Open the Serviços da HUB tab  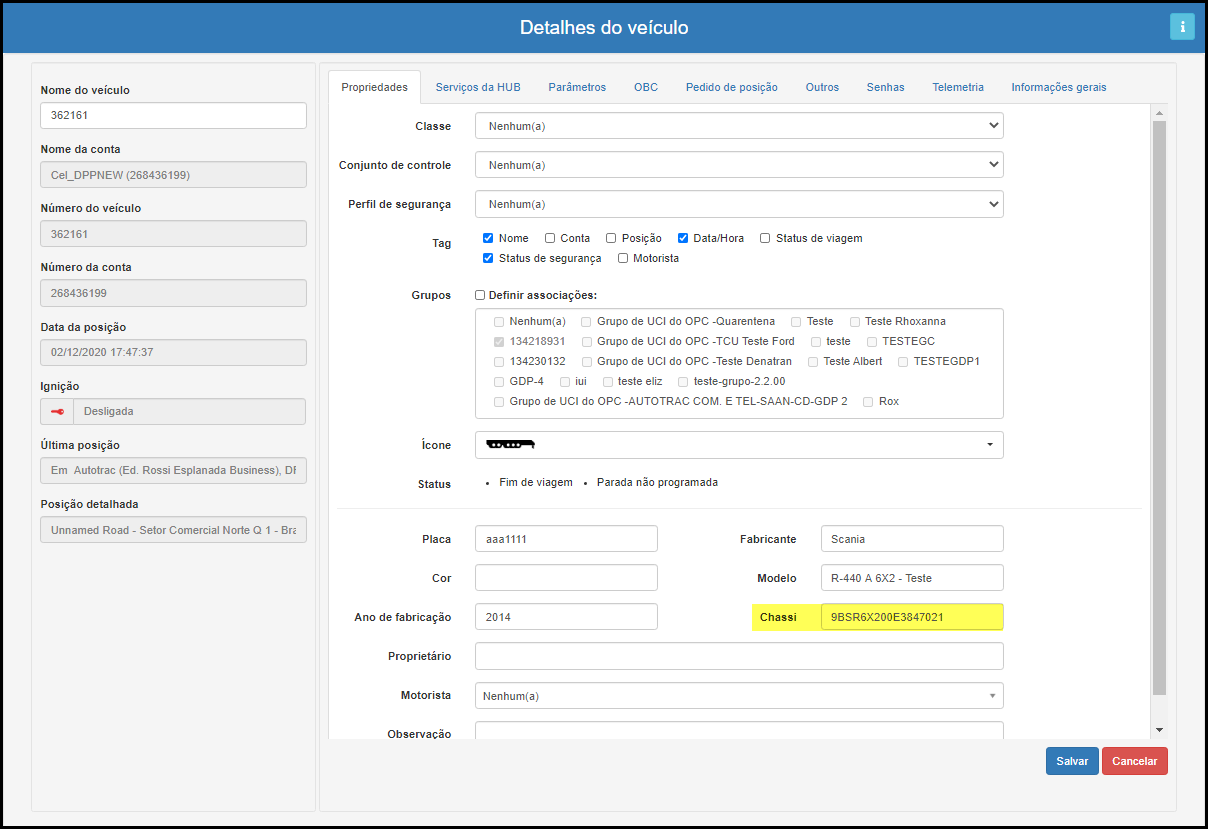click(478, 87)
